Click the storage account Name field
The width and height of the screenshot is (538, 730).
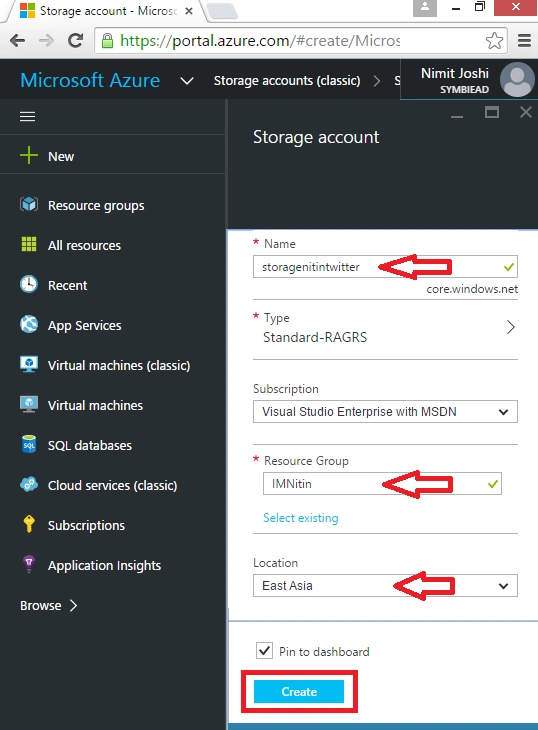pos(385,267)
